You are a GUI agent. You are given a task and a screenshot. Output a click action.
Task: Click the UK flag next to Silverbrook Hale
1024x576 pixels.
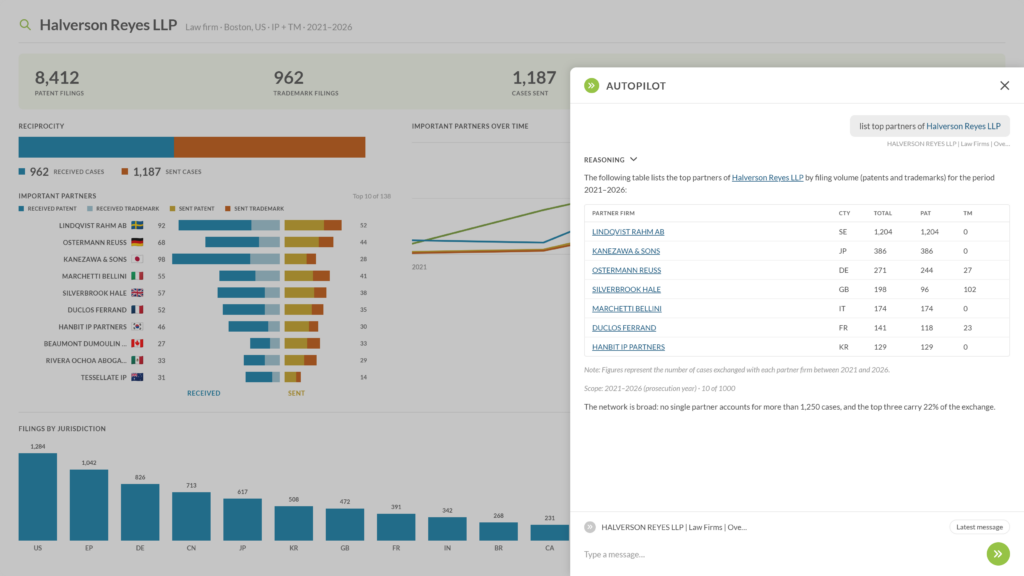pyautogui.click(x=137, y=293)
